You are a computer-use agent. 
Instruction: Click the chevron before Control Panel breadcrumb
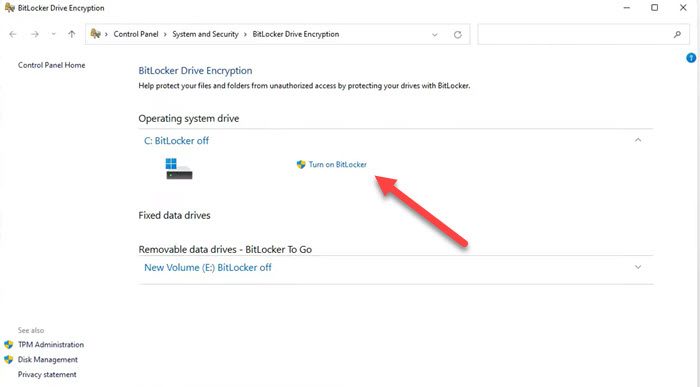[x=106, y=34]
